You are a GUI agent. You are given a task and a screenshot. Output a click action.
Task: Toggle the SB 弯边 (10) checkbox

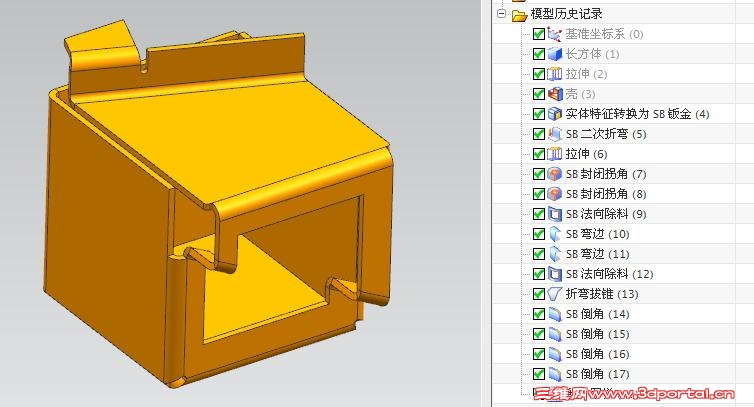(x=539, y=234)
